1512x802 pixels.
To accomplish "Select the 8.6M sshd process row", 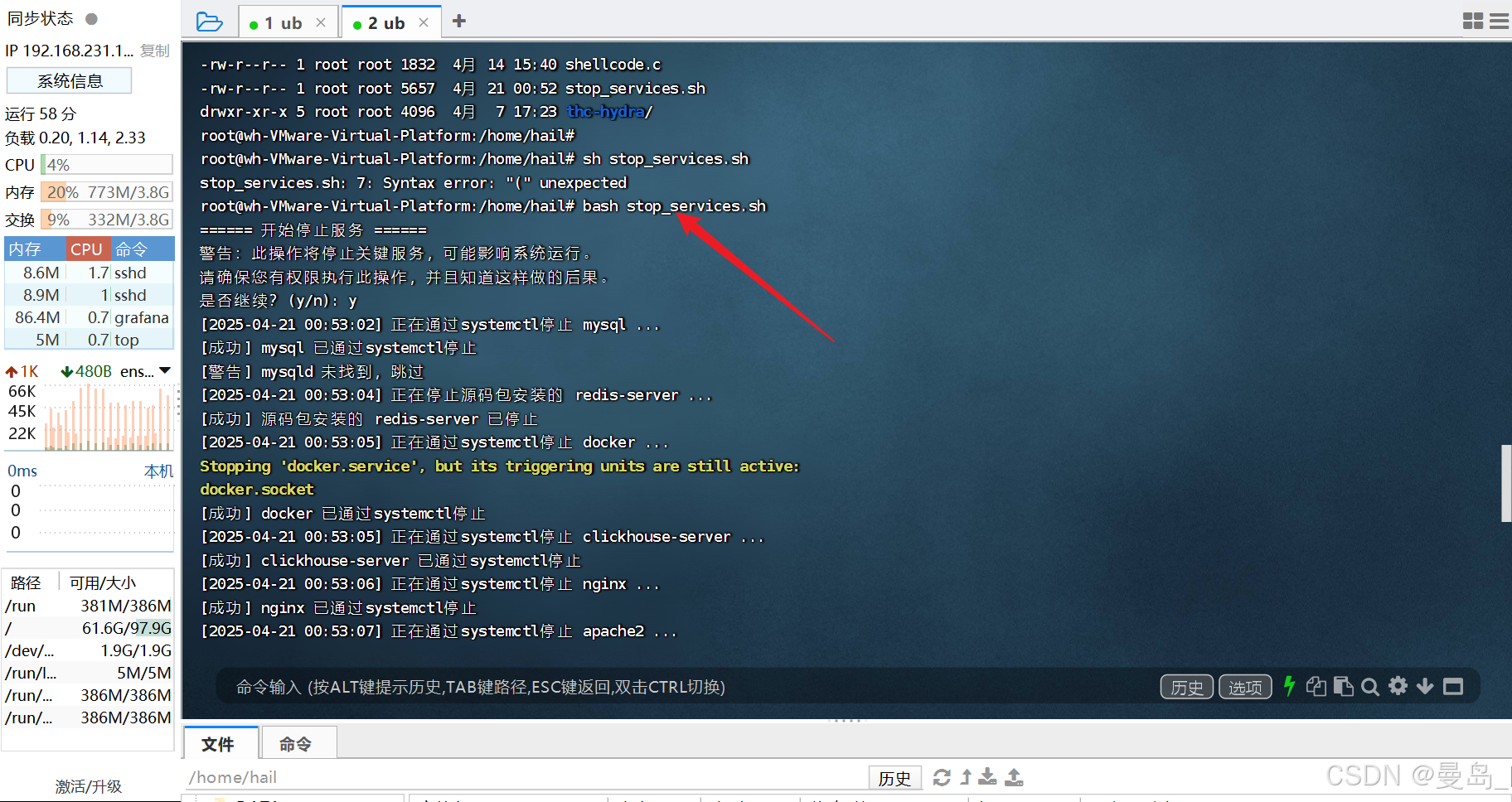I will 90,273.
